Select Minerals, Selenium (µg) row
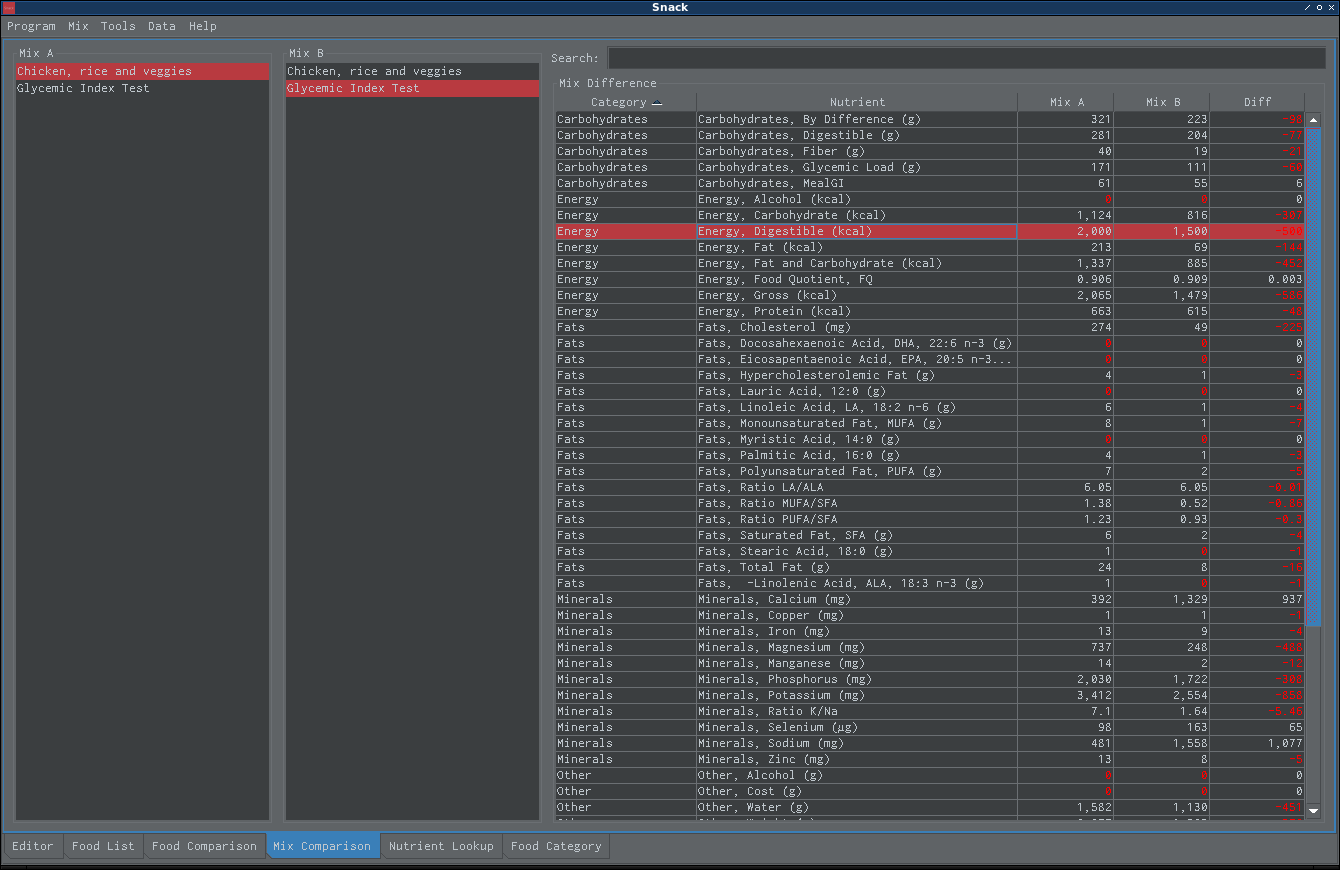The image size is (1340, 870). tap(929, 727)
